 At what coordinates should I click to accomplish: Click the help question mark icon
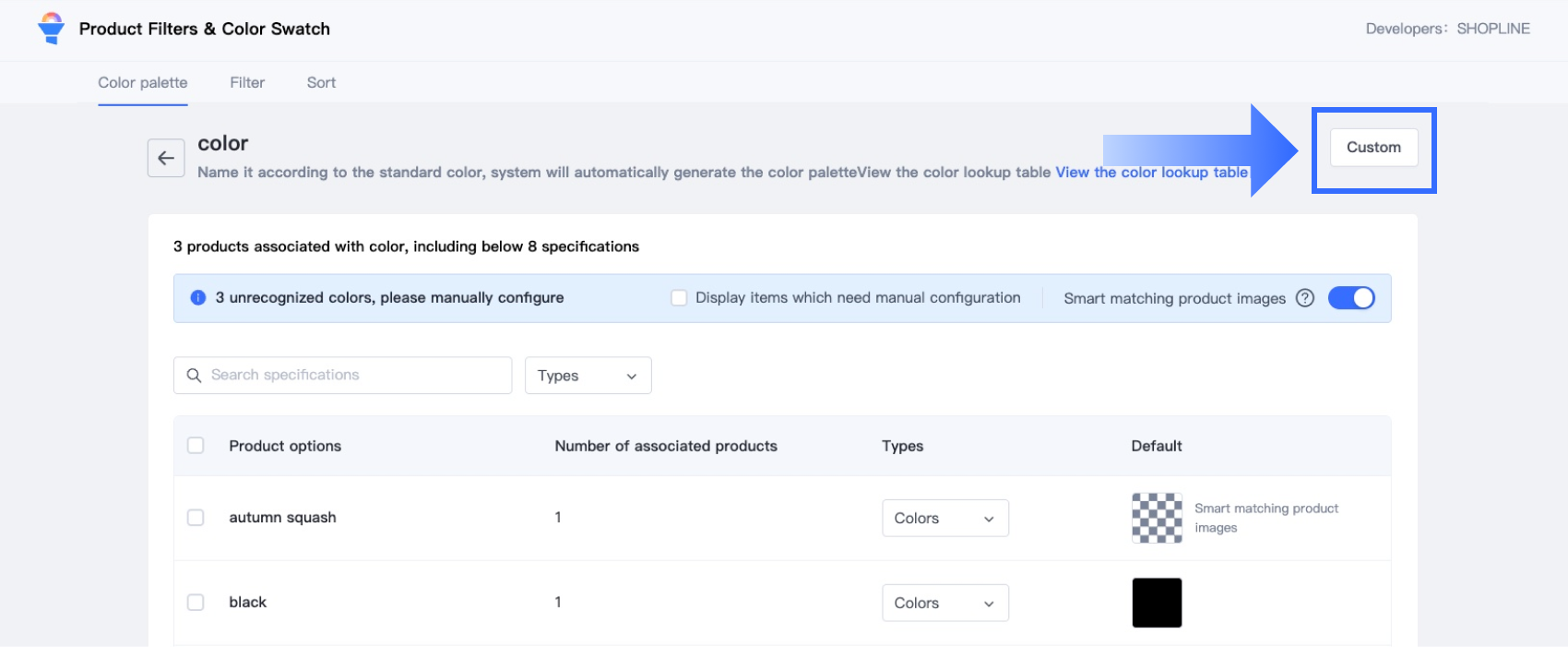tap(1304, 298)
